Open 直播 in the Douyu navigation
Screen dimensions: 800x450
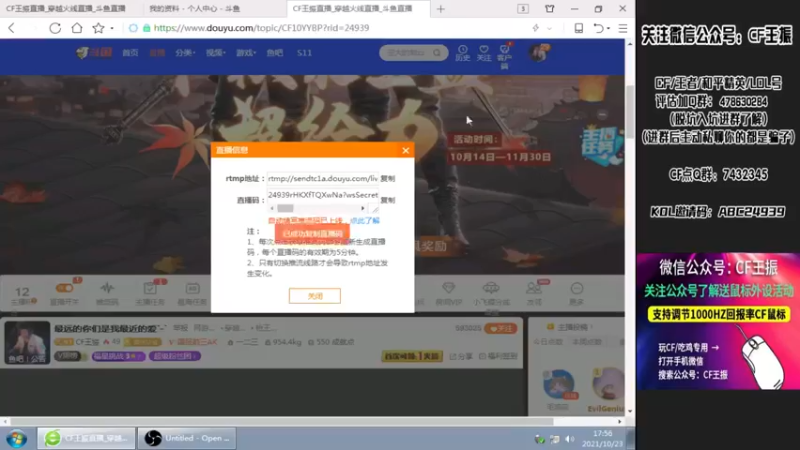[157, 53]
